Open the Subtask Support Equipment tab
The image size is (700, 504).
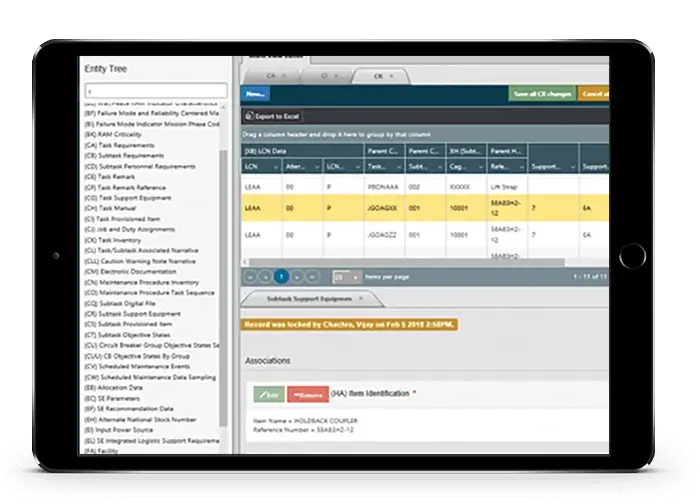coord(309,299)
